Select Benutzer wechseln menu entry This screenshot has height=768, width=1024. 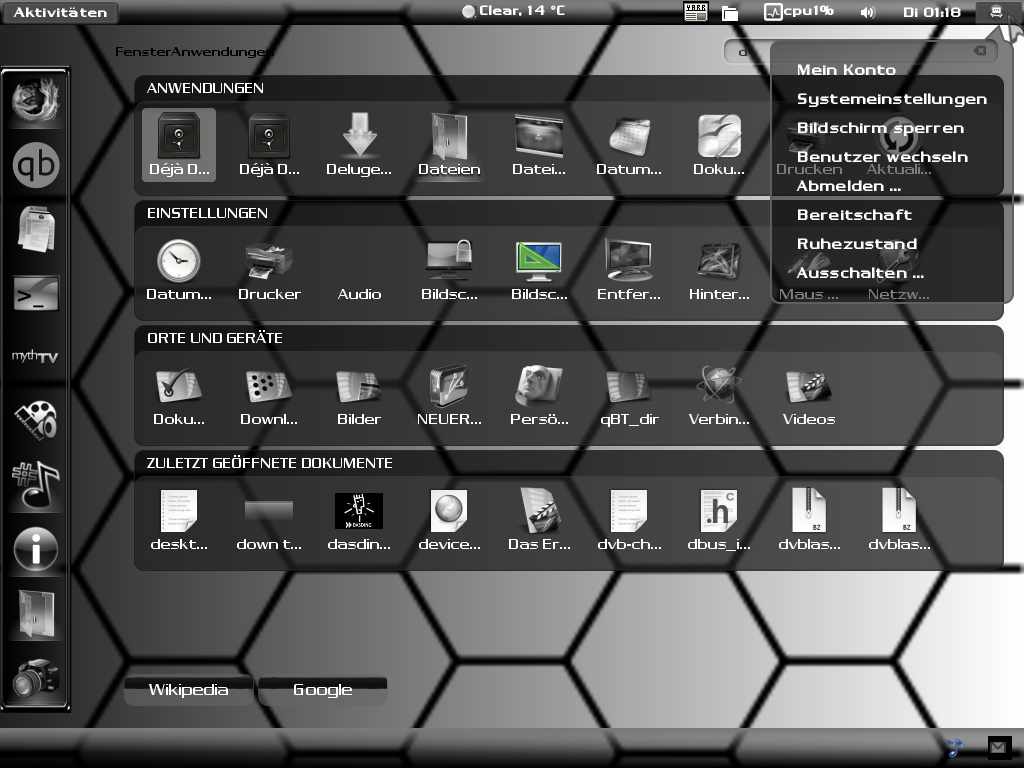click(882, 157)
